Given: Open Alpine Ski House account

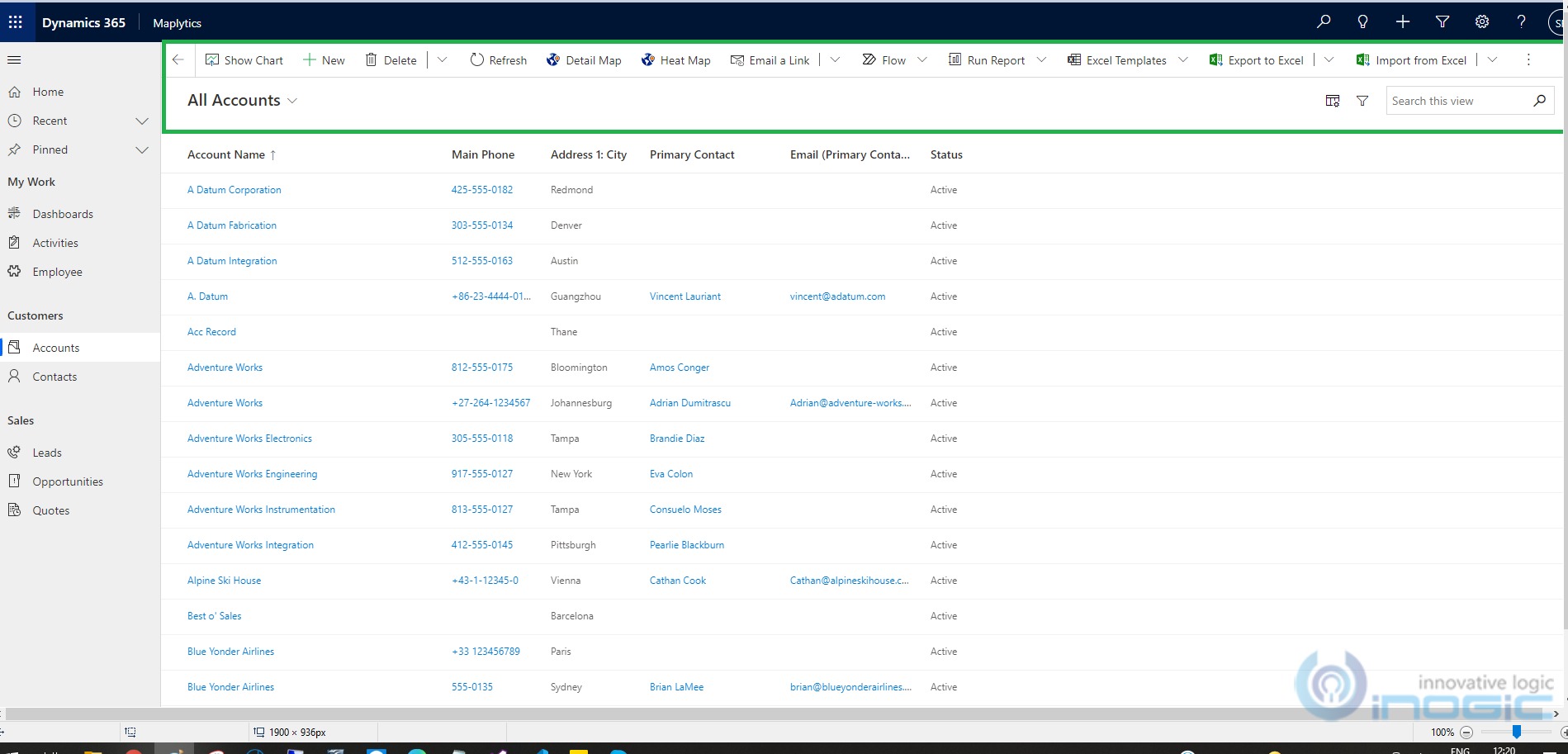Looking at the screenshot, I should point(224,581).
